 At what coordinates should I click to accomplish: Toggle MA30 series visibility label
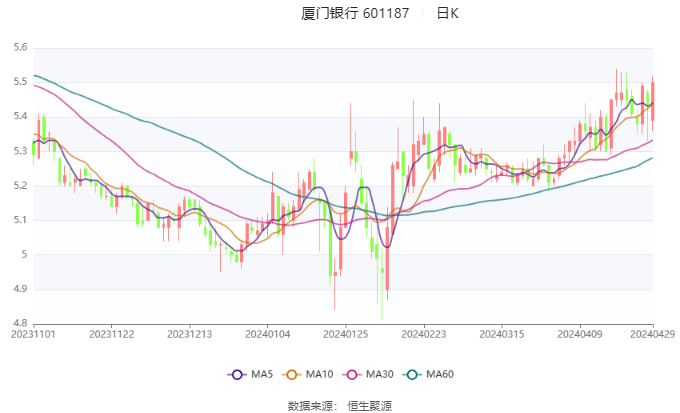[x=379, y=374]
